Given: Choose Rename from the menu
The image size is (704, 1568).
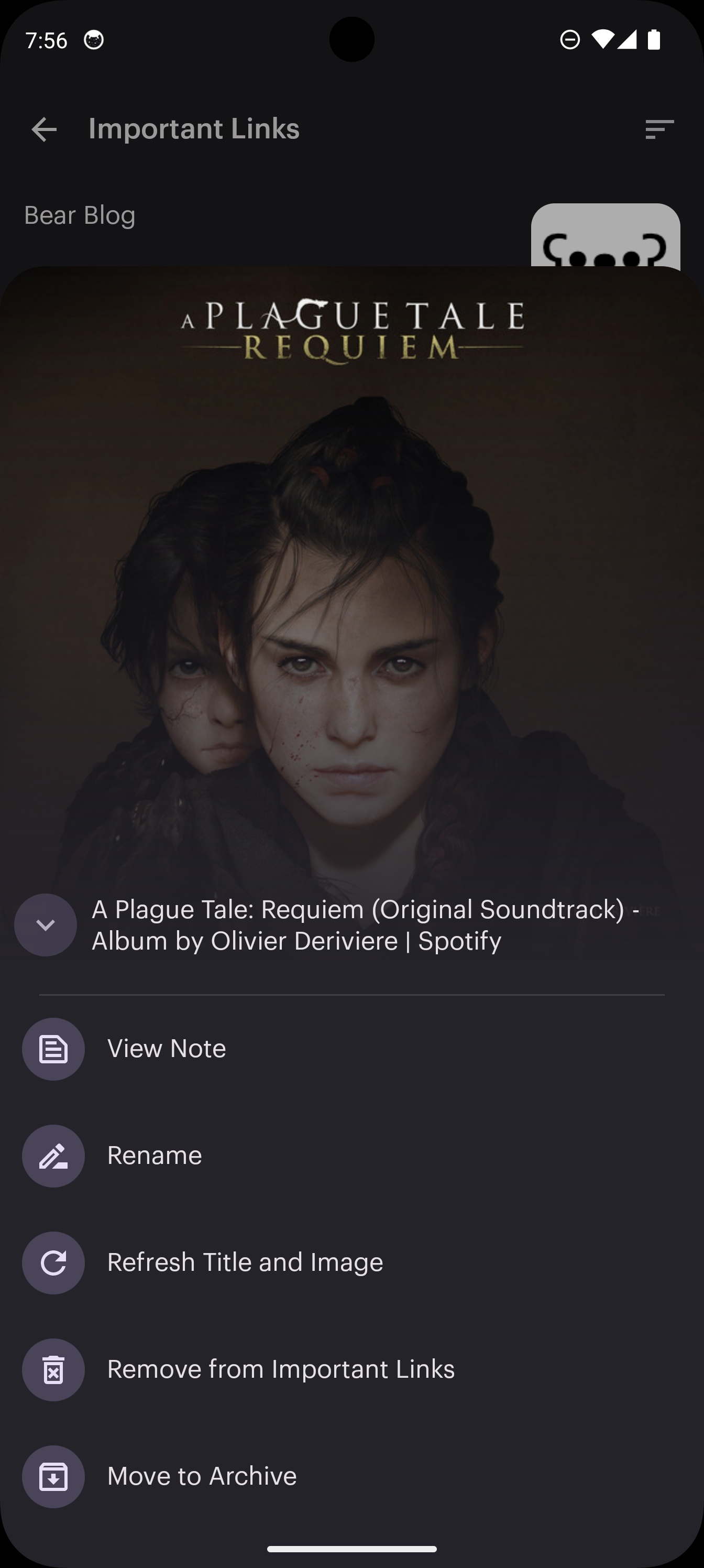Looking at the screenshot, I should [155, 1156].
